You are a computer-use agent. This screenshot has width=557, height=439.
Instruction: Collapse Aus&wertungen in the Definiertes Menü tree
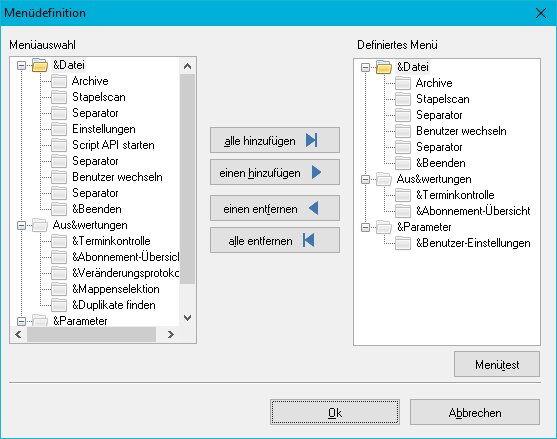click(x=365, y=179)
